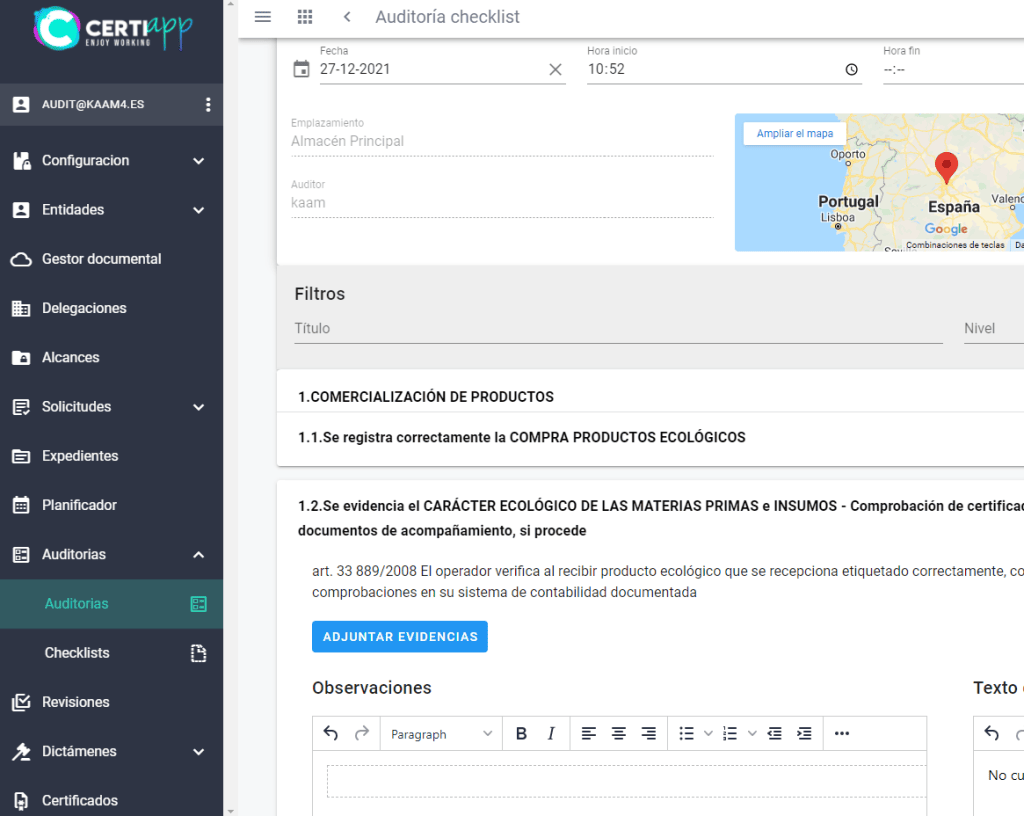Toggle italic formatting in the editor
The width and height of the screenshot is (1024, 816).
551,734
